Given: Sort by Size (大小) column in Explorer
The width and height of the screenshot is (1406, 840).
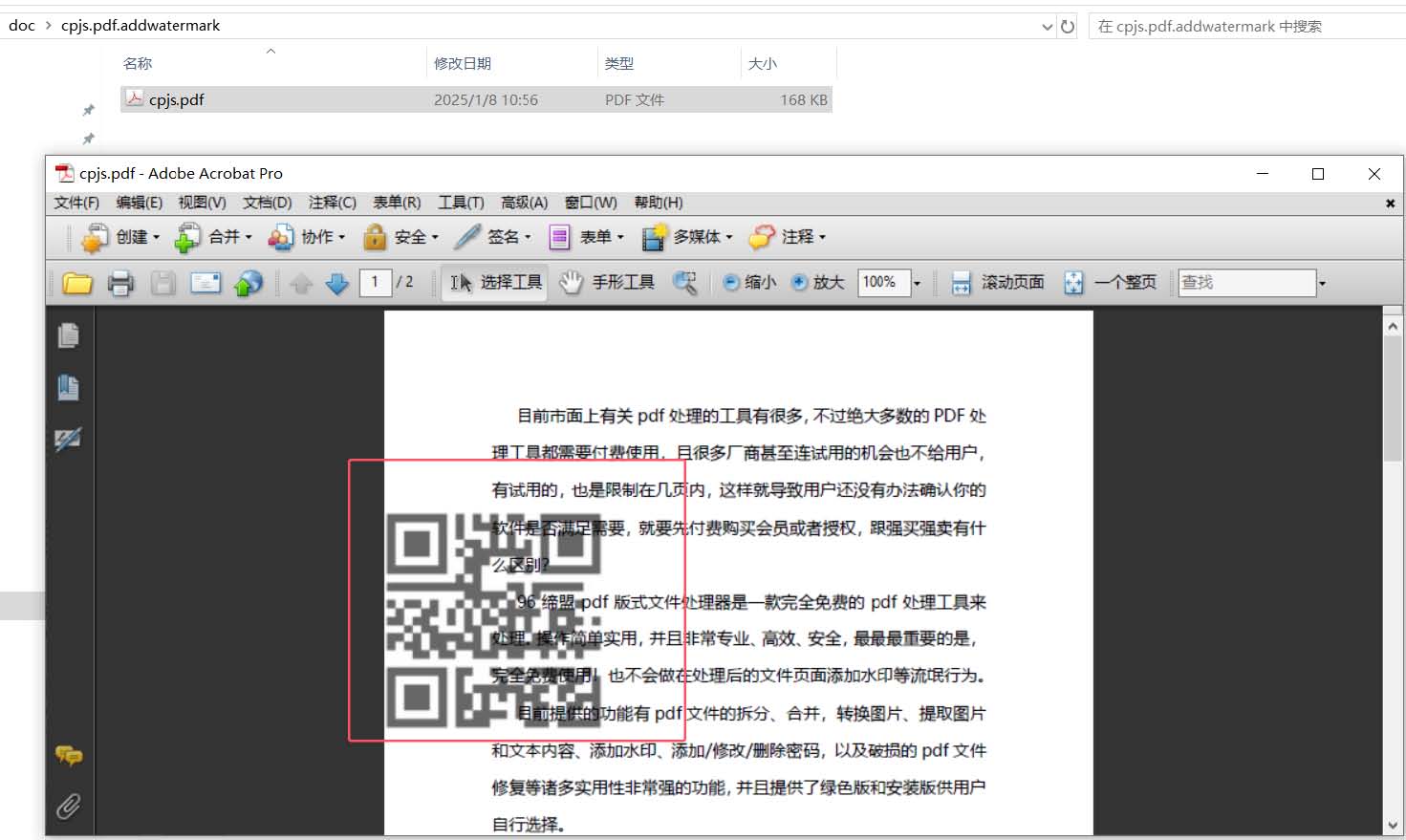Looking at the screenshot, I should (x=763, y=63).
